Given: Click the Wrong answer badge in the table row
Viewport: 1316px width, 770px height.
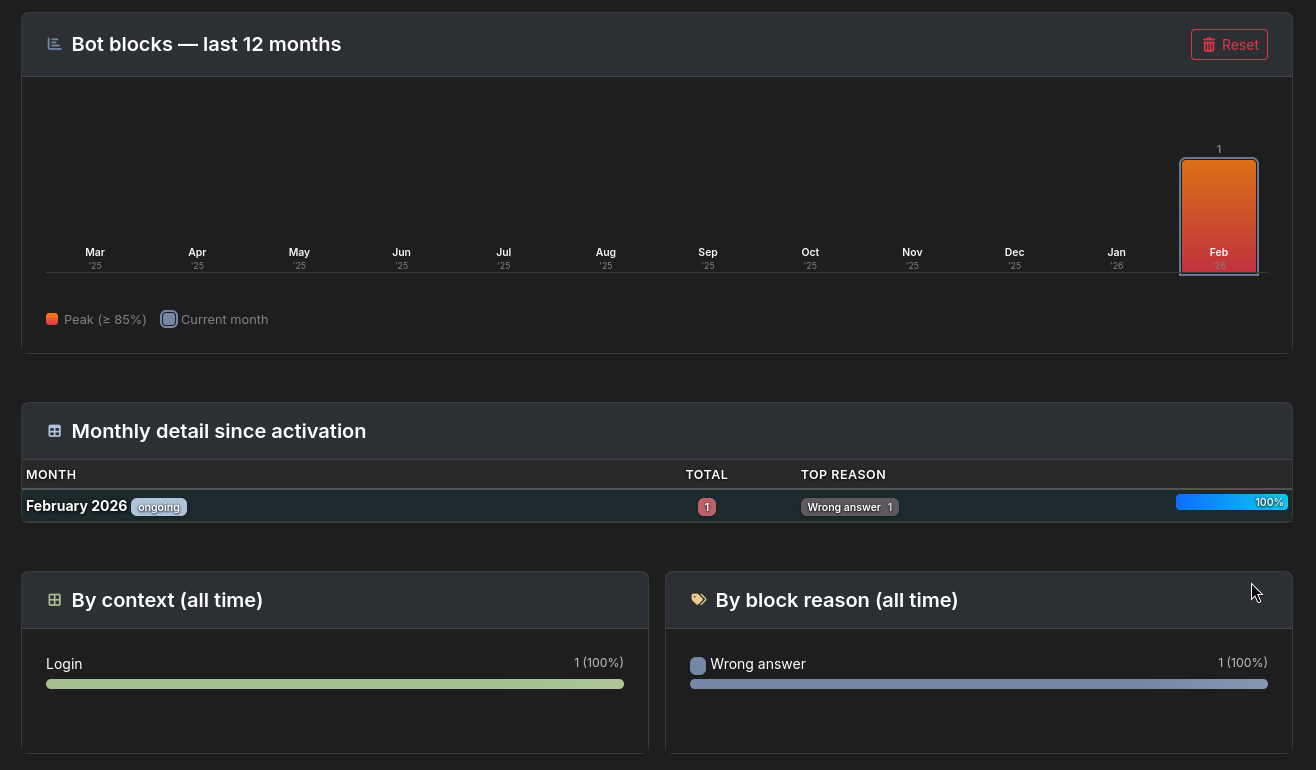Looking at the screenshot, I should click(x=849, y=507).
